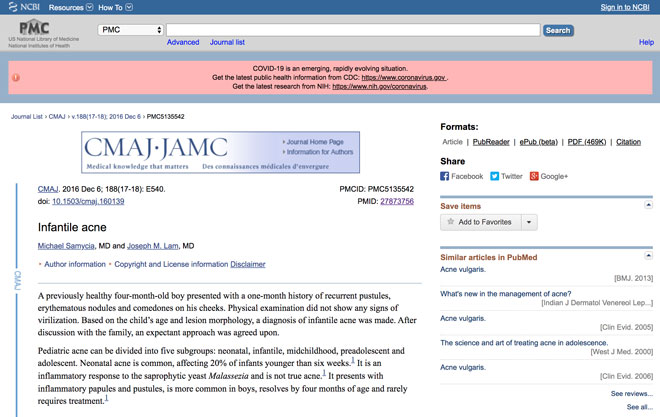Select the Article format label

point(452,142)
